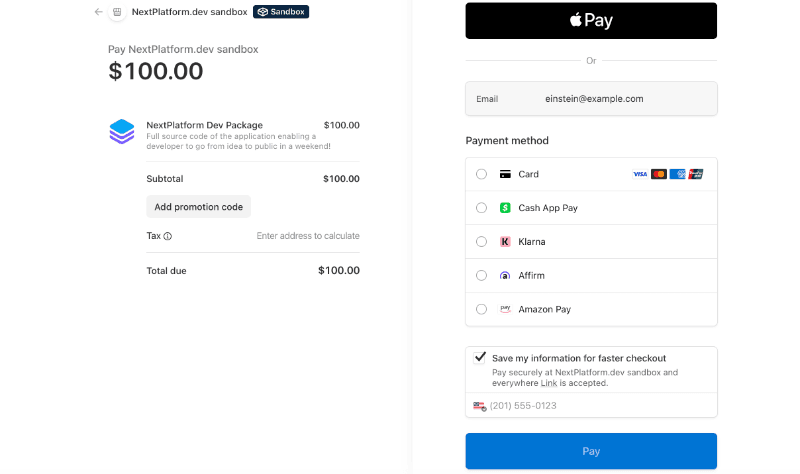Viewport: 800px width, 474px height.
Task: Click the phone number input field
Action: [600, 406]
